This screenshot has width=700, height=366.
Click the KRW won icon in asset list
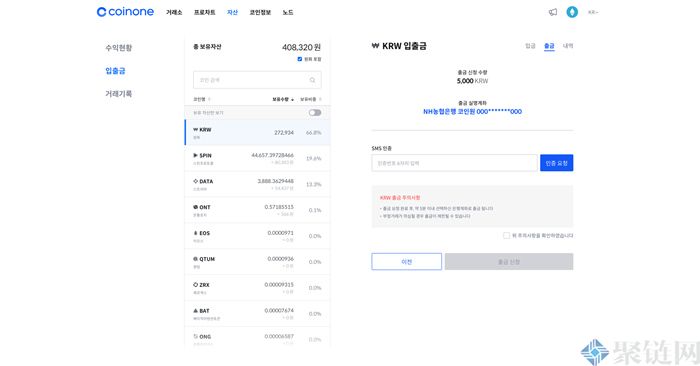[195, 129]
